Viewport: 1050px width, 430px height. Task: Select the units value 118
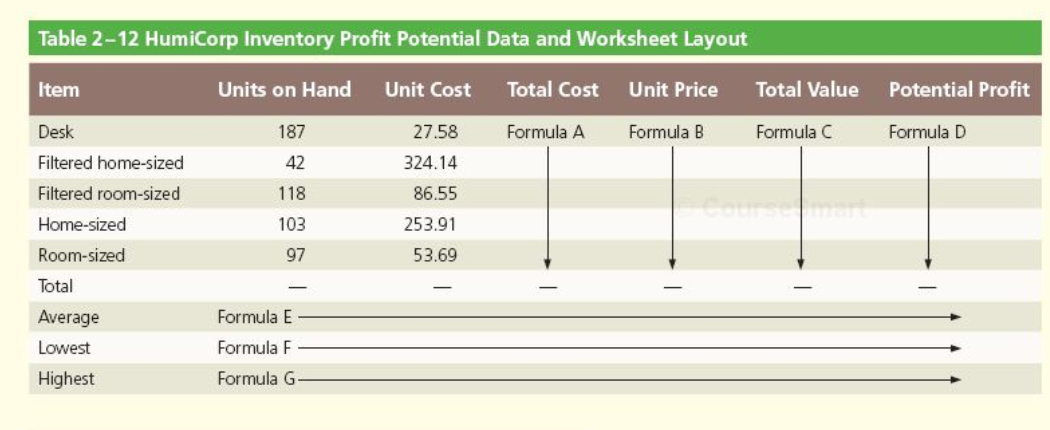click(291, 194)
